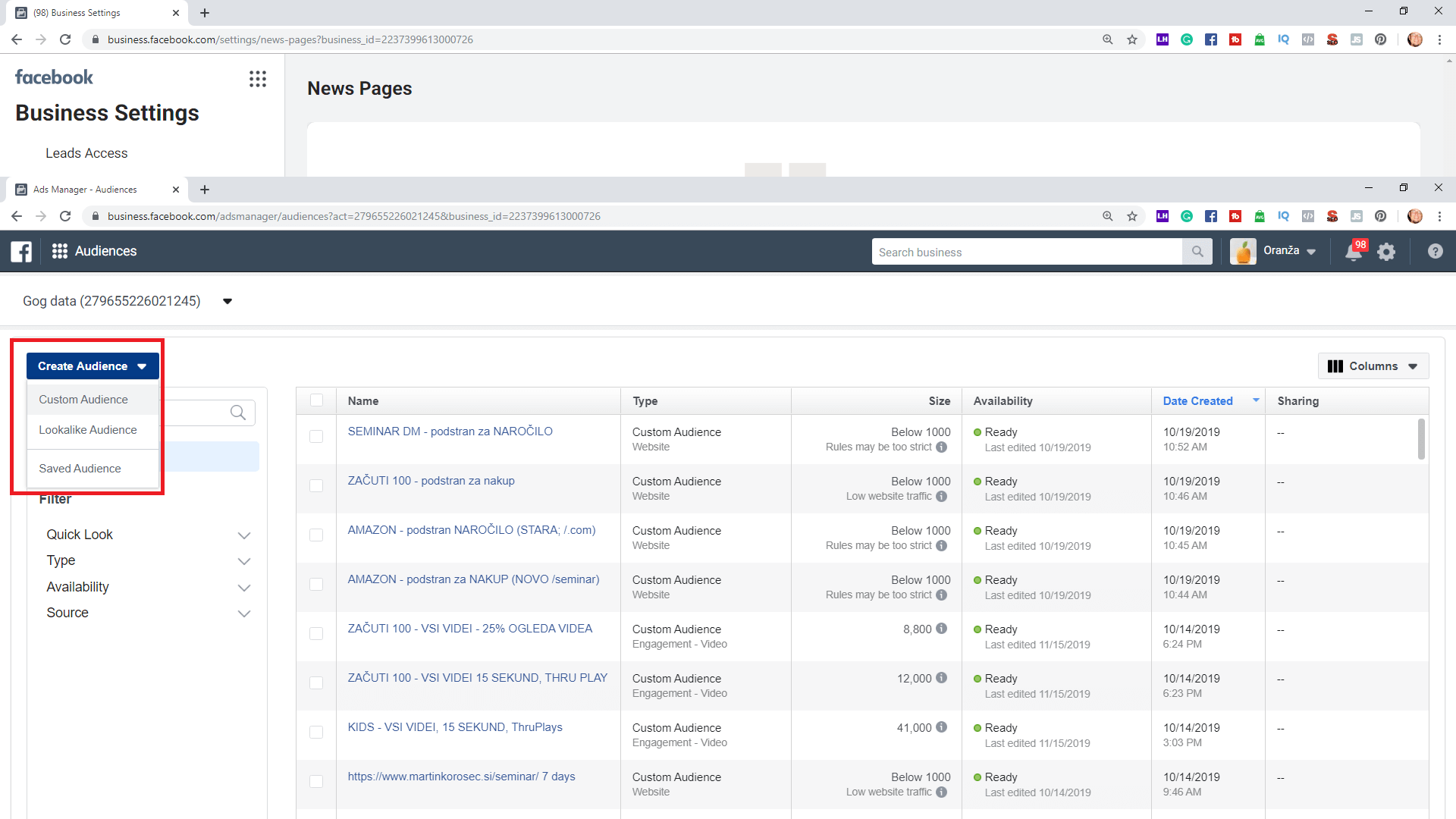The image size is (1456, 819).
Task: Choose Lookalike Audience from the menu
Action: coord(88,430)
